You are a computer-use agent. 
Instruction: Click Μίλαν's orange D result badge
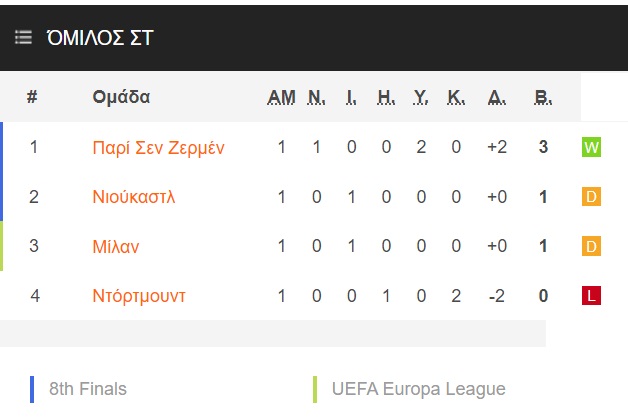[591, 246]
